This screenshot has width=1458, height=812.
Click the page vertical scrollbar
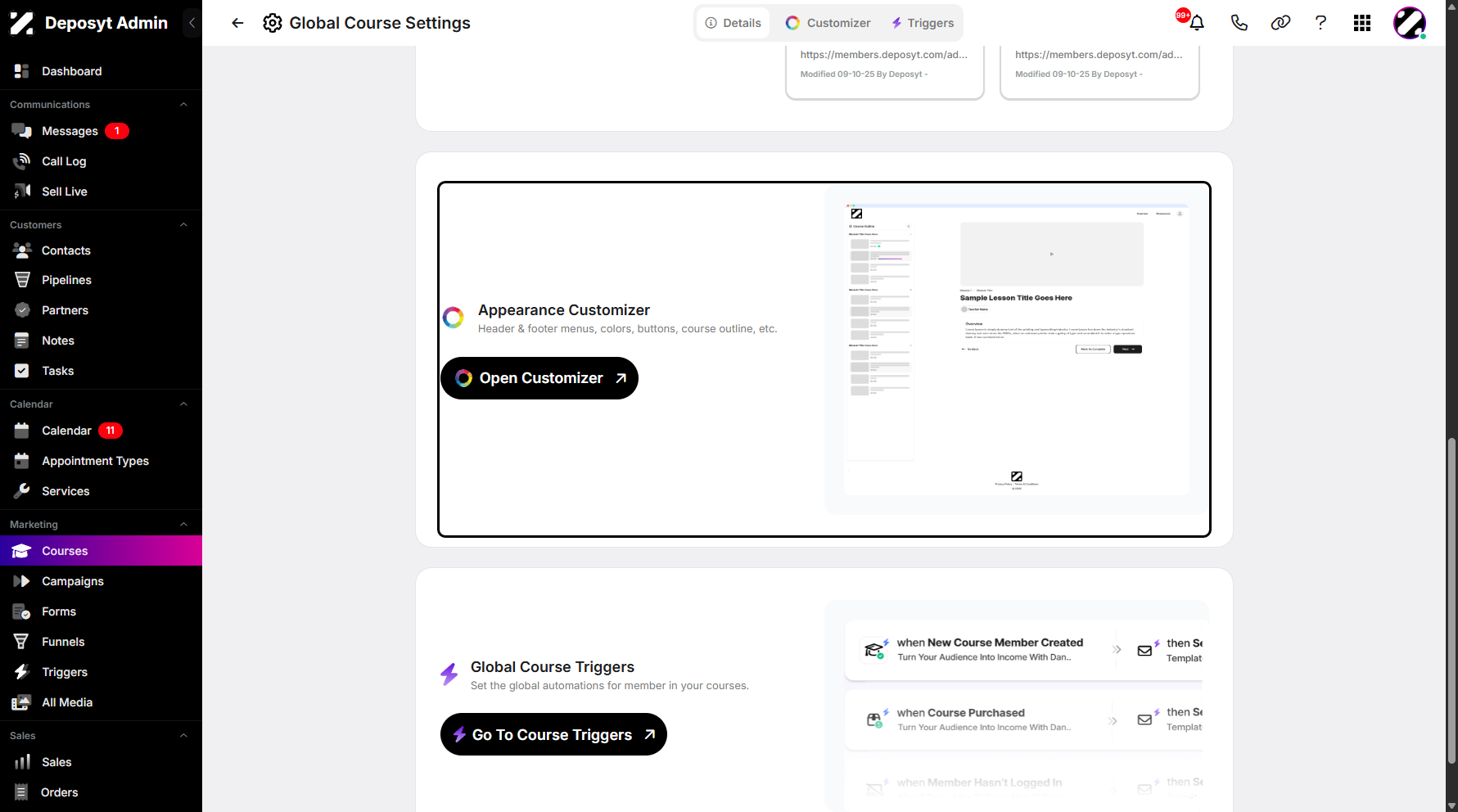[1451, 602]
